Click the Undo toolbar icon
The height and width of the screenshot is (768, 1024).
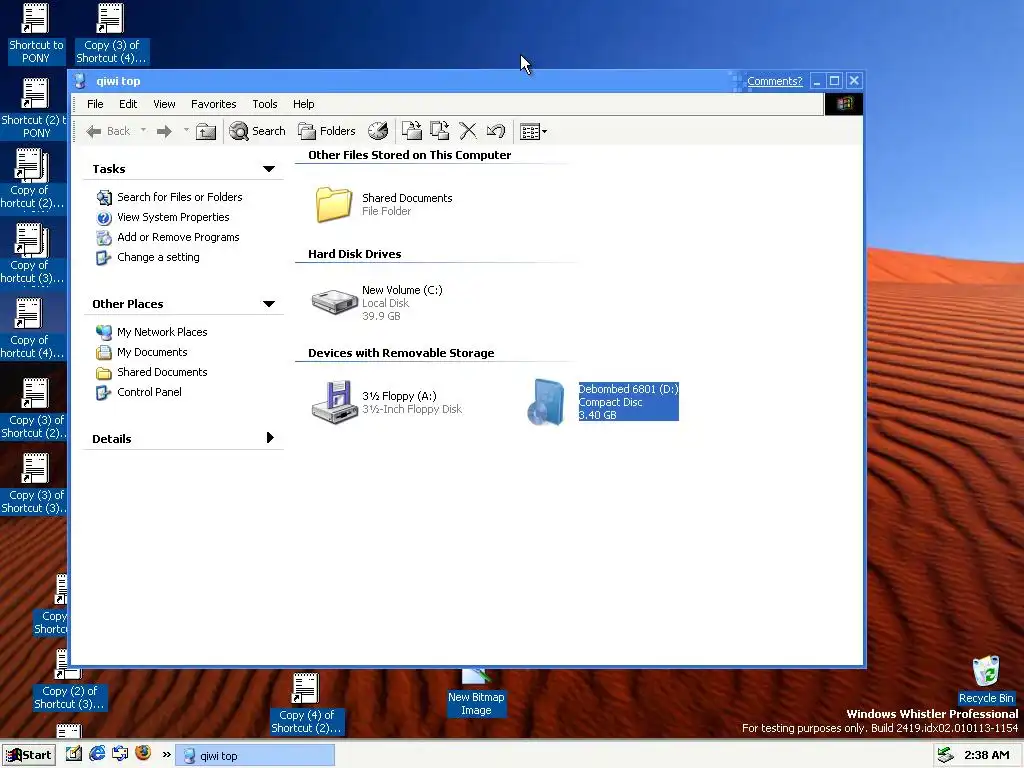[x=496, y=131]
